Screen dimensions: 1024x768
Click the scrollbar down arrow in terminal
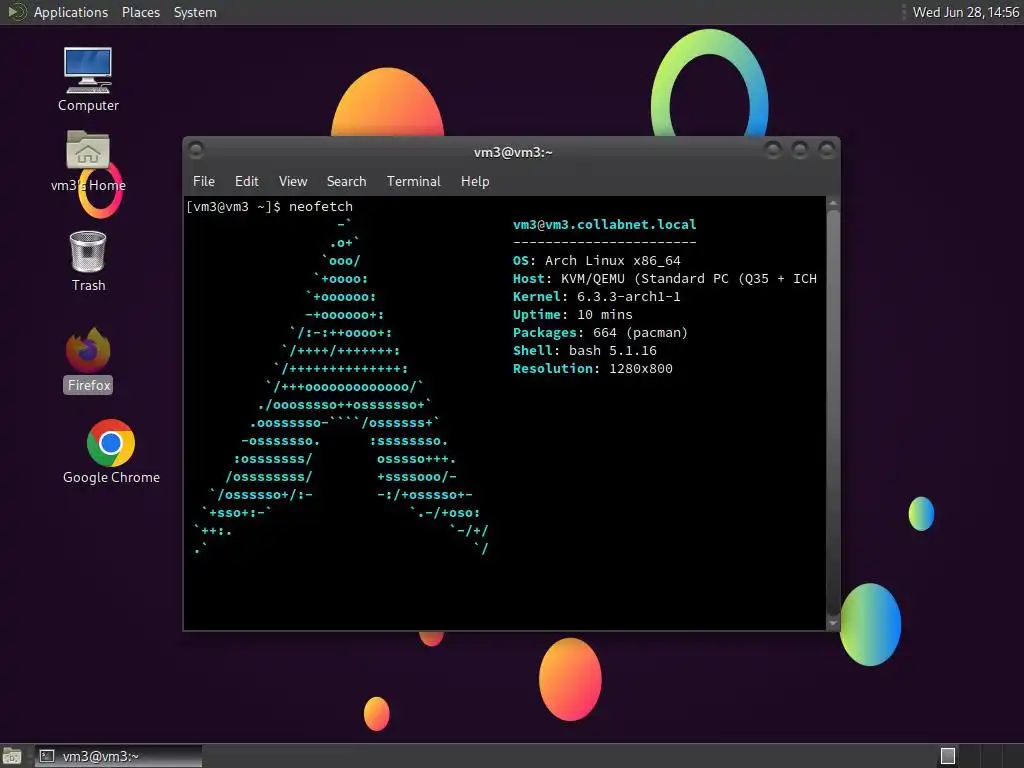833,623
